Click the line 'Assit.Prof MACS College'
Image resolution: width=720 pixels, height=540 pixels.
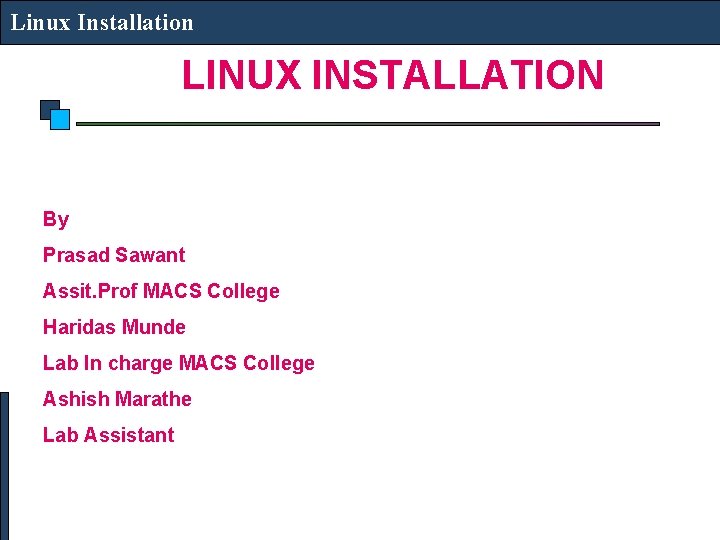pos(161,292)
